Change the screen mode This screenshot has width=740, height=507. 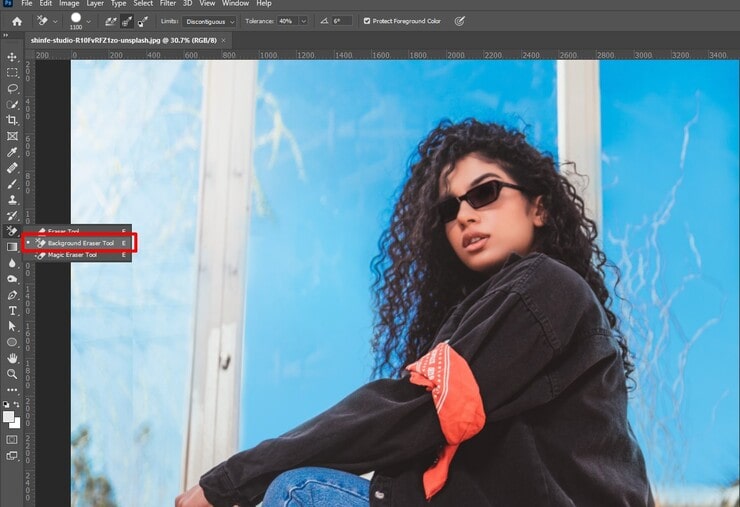click(x=12, y=456)
